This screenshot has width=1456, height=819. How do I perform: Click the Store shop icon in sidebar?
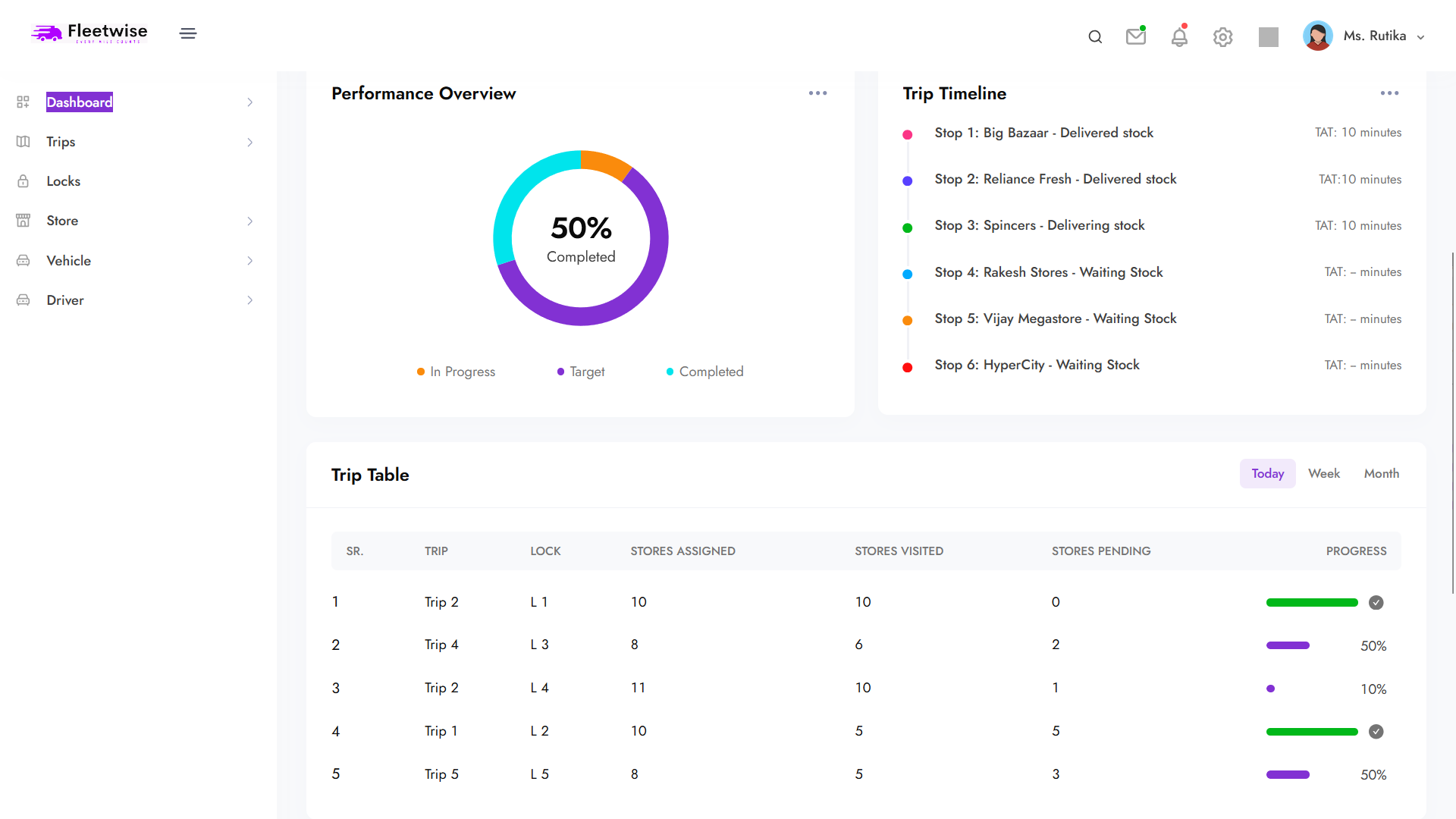tap(24, 221)
